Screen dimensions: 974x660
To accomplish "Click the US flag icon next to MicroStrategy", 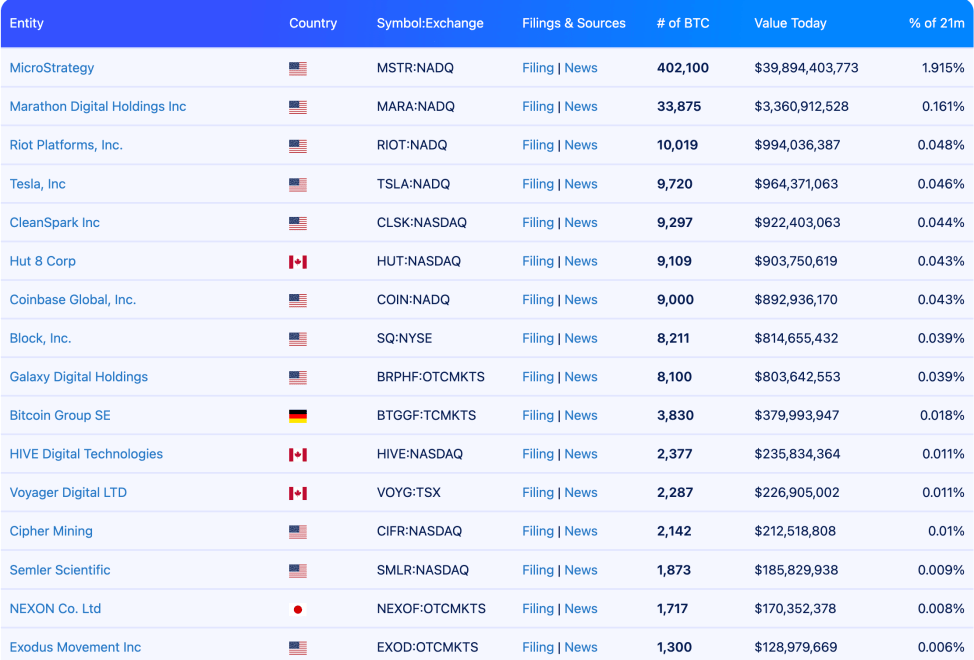I will (x=296, y=68).
